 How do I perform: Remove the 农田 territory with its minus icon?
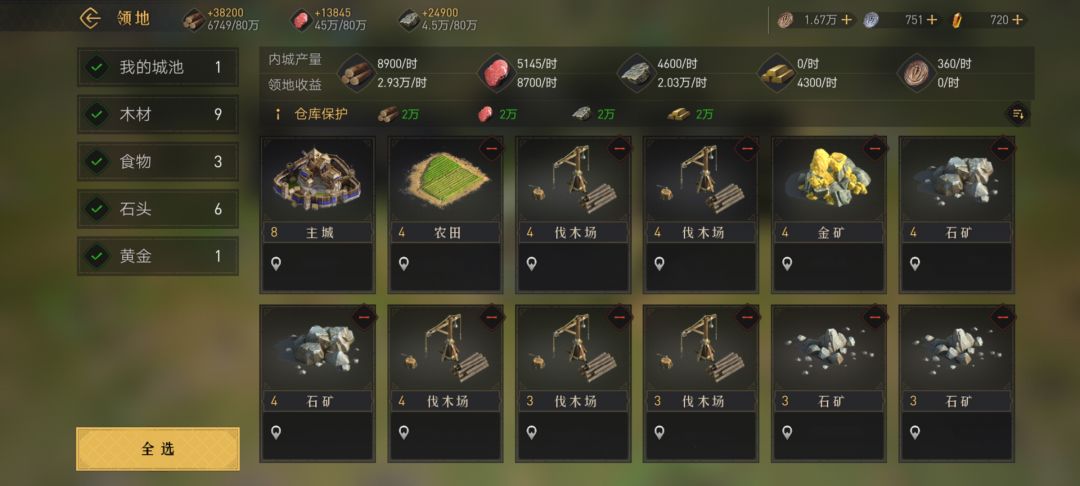tap(491, 148)
